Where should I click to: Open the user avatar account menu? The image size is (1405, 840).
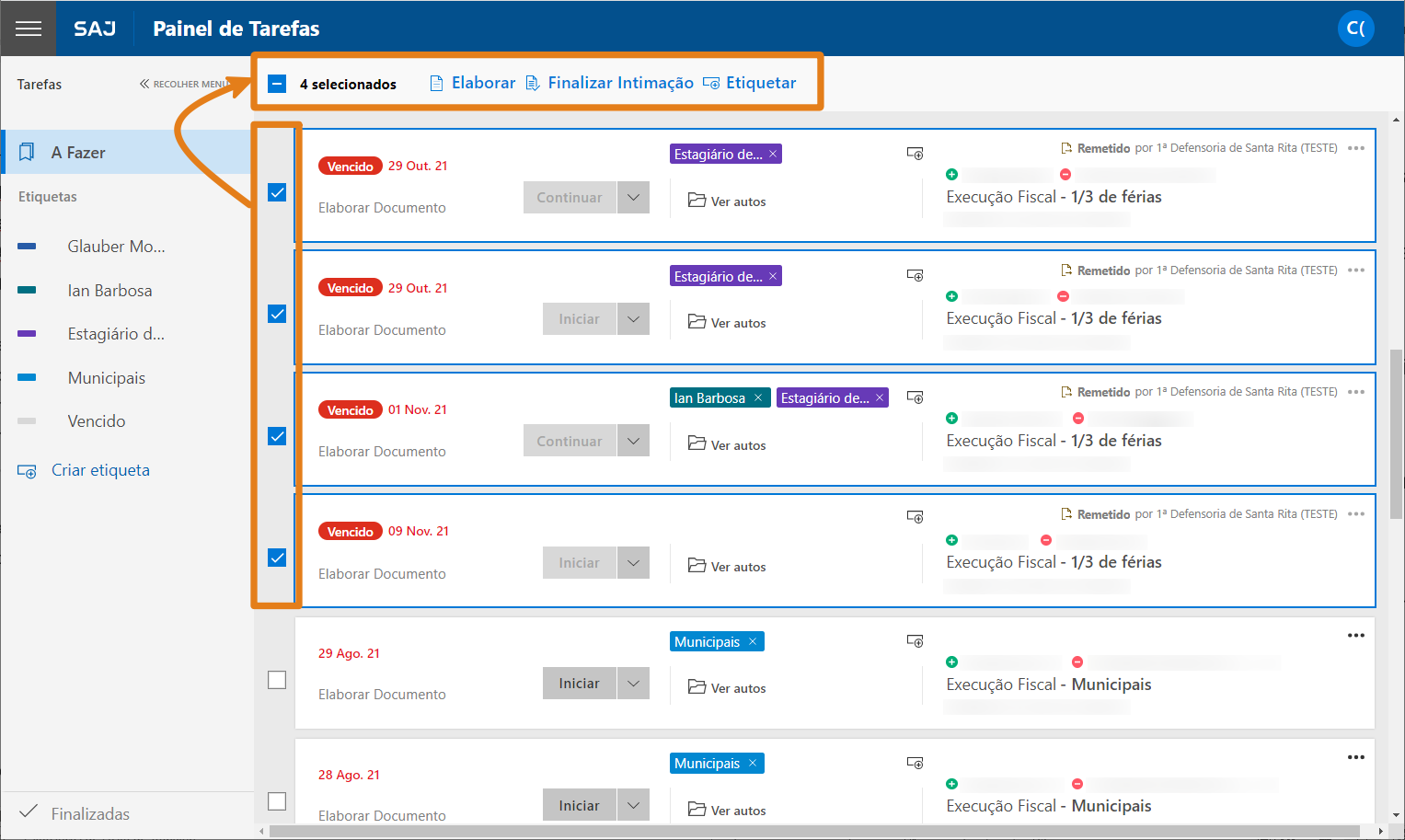tap(1355, 29)
